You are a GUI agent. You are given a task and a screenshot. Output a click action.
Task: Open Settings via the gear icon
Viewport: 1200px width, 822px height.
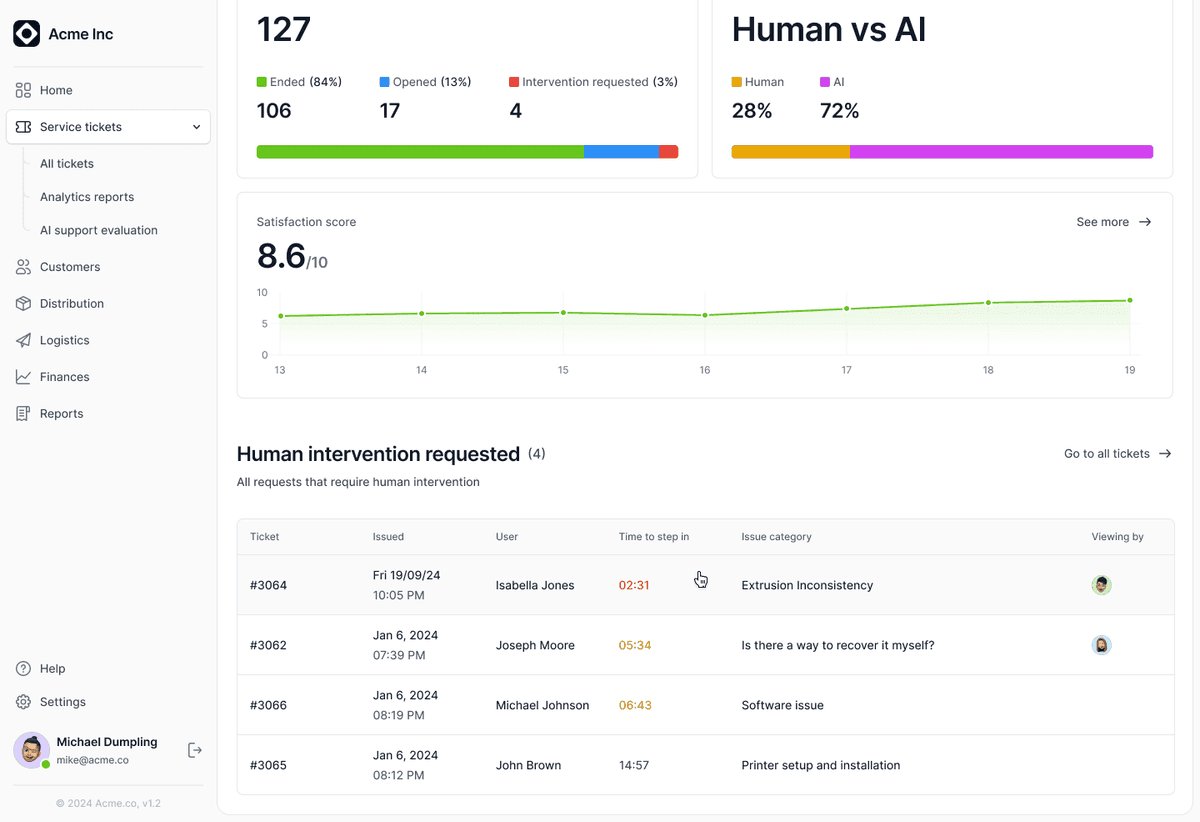23,702
